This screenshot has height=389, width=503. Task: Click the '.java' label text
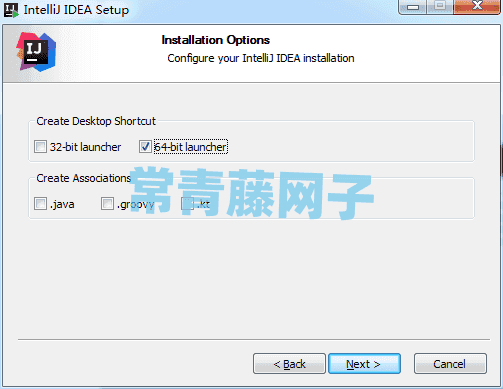pyautogui.click(x=62, y=204)
